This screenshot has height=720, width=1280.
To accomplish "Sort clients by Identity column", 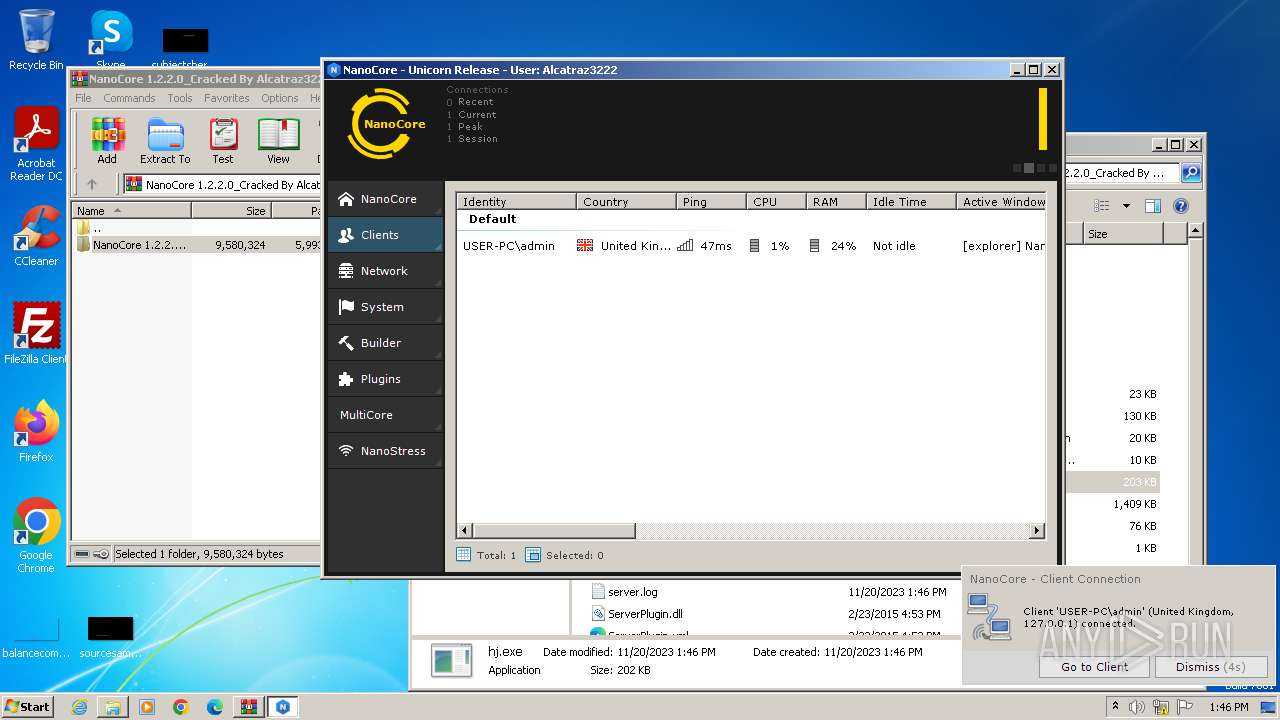I will pos(516,201).
